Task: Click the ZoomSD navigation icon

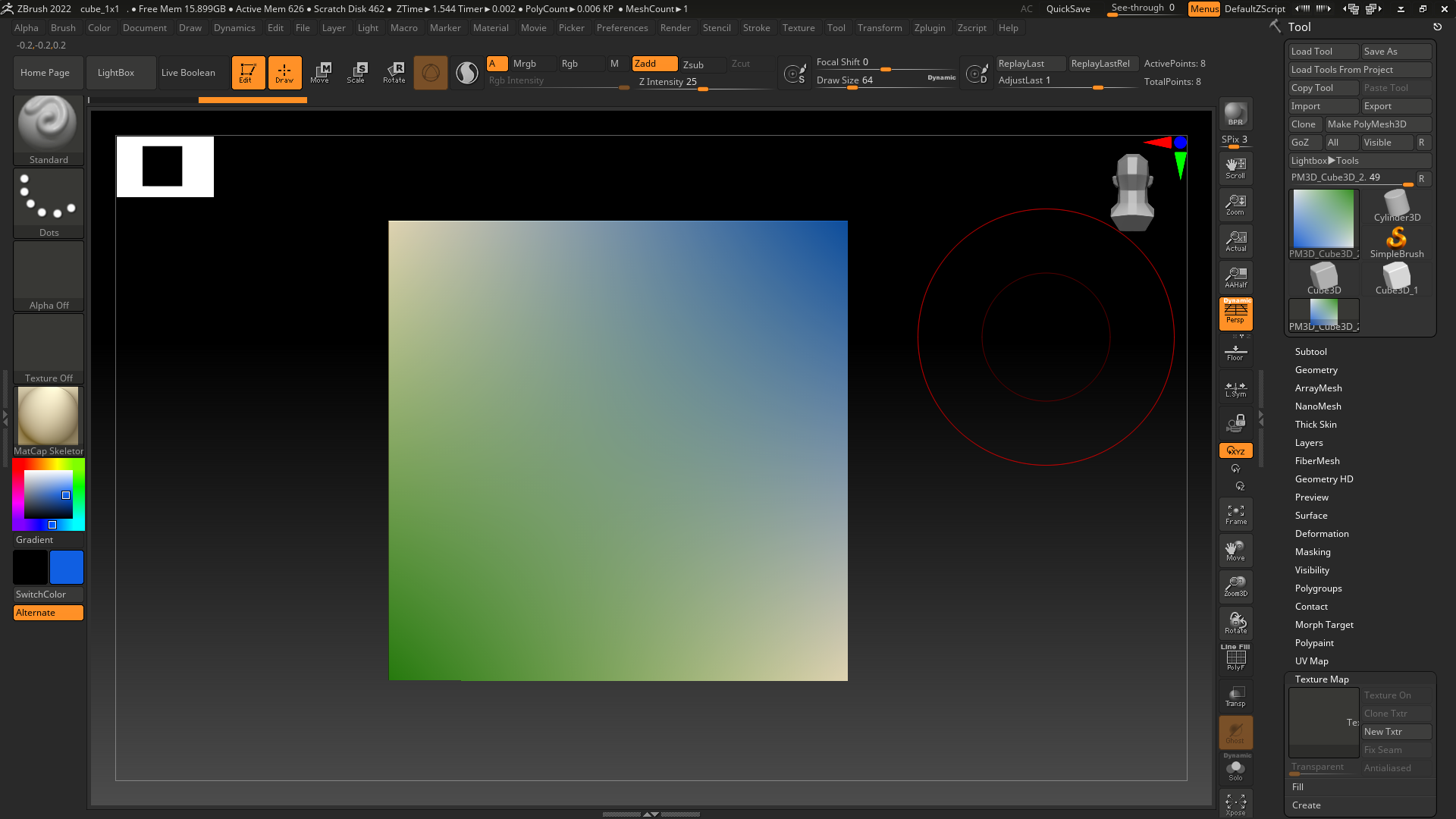Action: 1235,586
